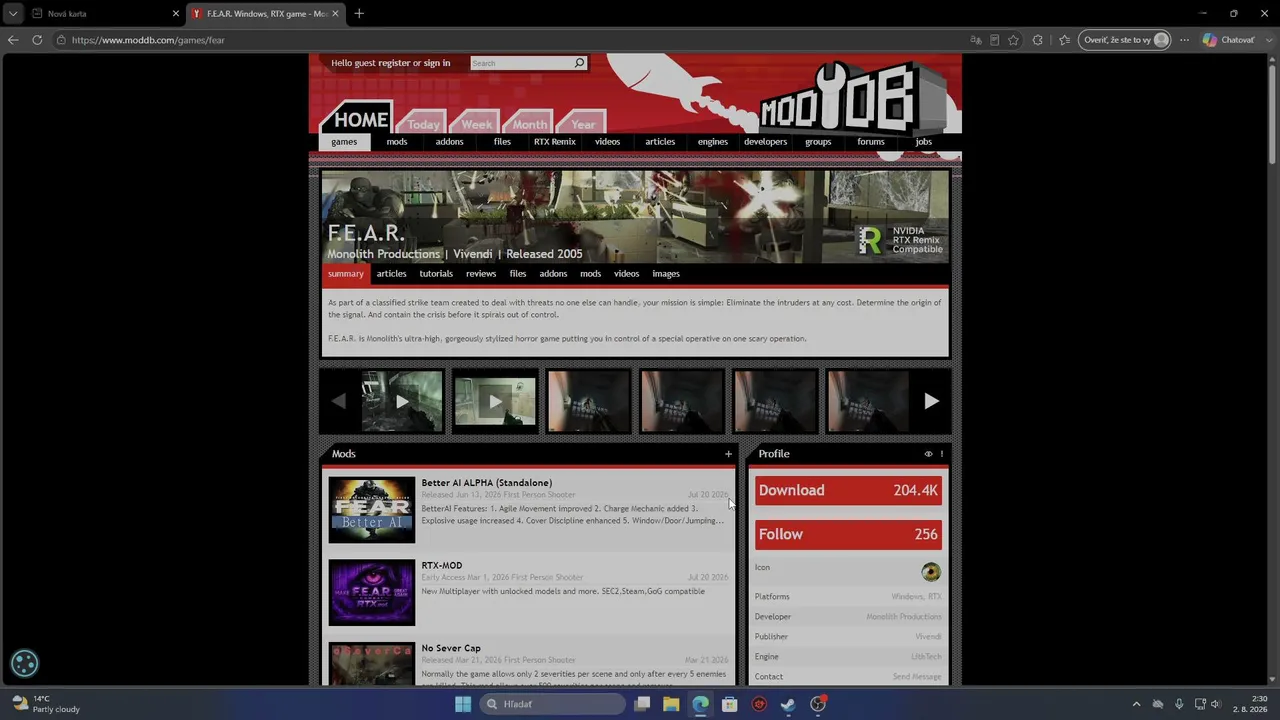The image size is (1280, 720).
Task: Open the translate page icon in address bar
Action: [x=976, y=40]
